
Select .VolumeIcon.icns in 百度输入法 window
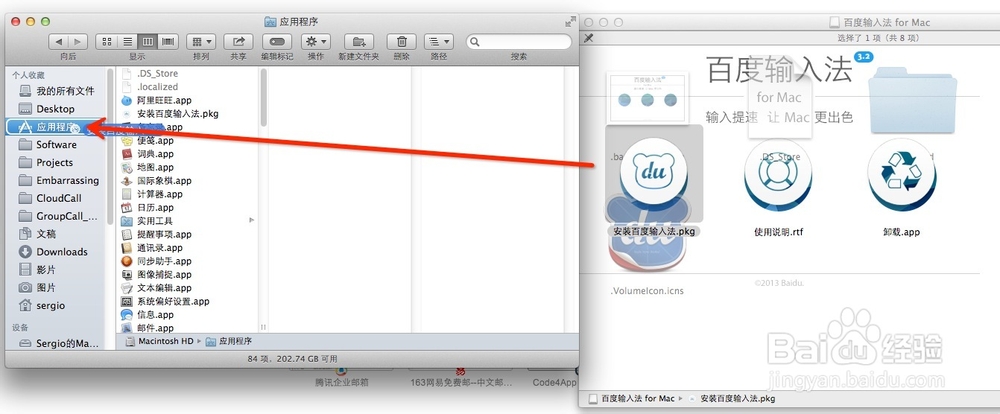647,291
